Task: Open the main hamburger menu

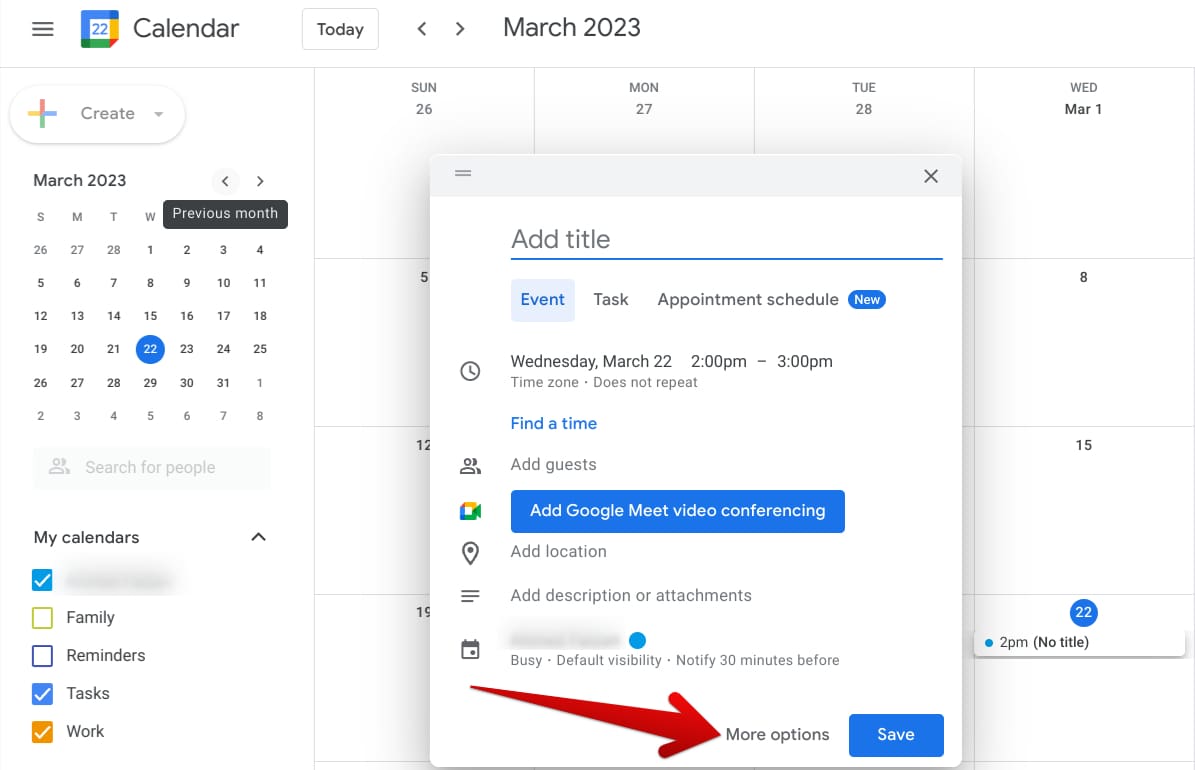Action: coord(43,29)
